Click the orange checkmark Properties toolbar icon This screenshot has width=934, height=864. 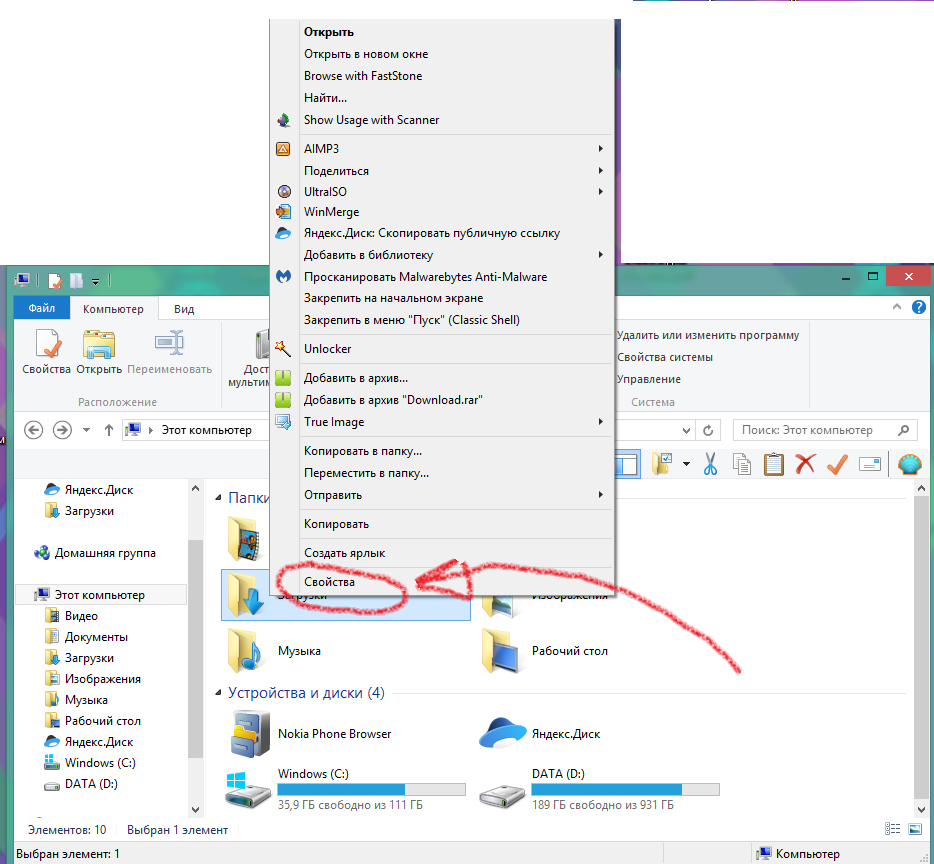pyautogui.click(x=837, y=464)
